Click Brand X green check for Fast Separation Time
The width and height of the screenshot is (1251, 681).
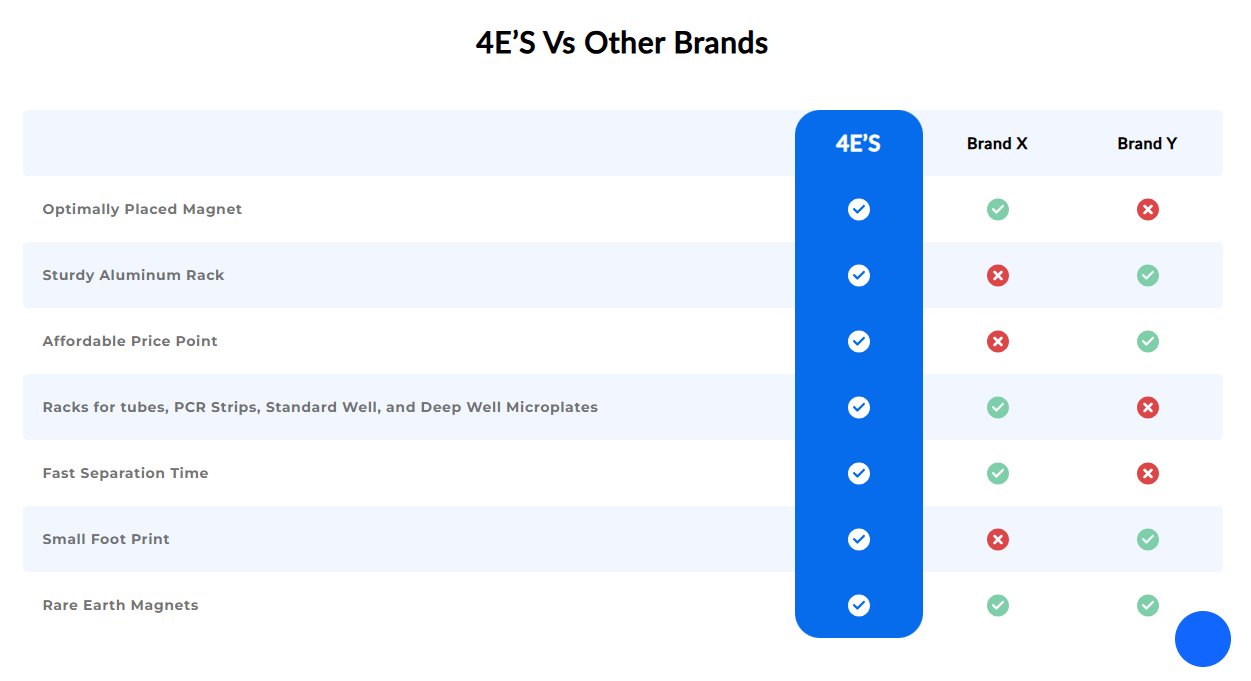(x=998, y=473)
